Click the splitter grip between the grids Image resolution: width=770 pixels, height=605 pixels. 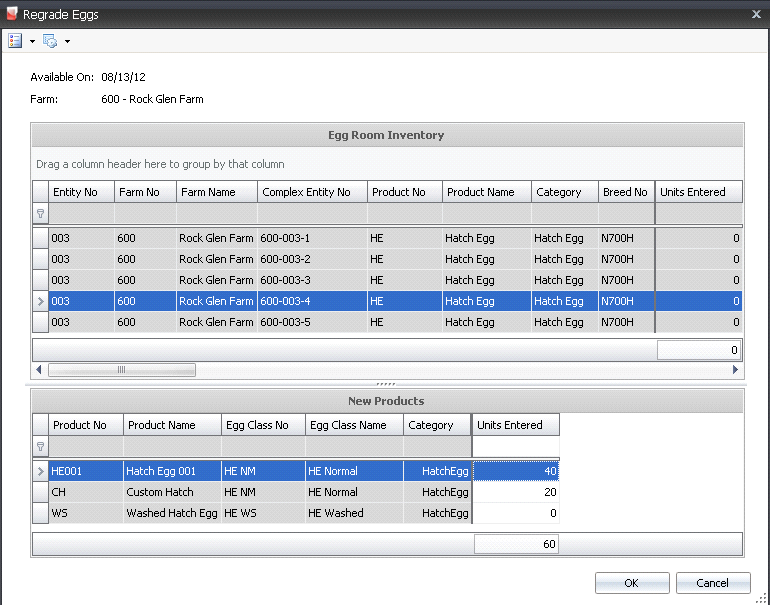coord(385,384)
